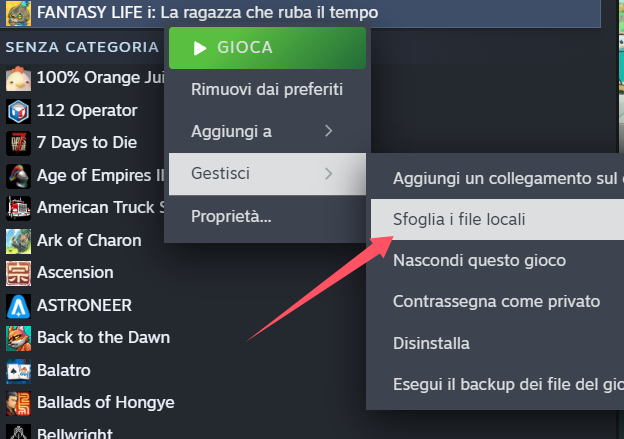Viewport: 624px width, 439px height.
Task: Open the Balatro cards icon
Action: [18, 371]
